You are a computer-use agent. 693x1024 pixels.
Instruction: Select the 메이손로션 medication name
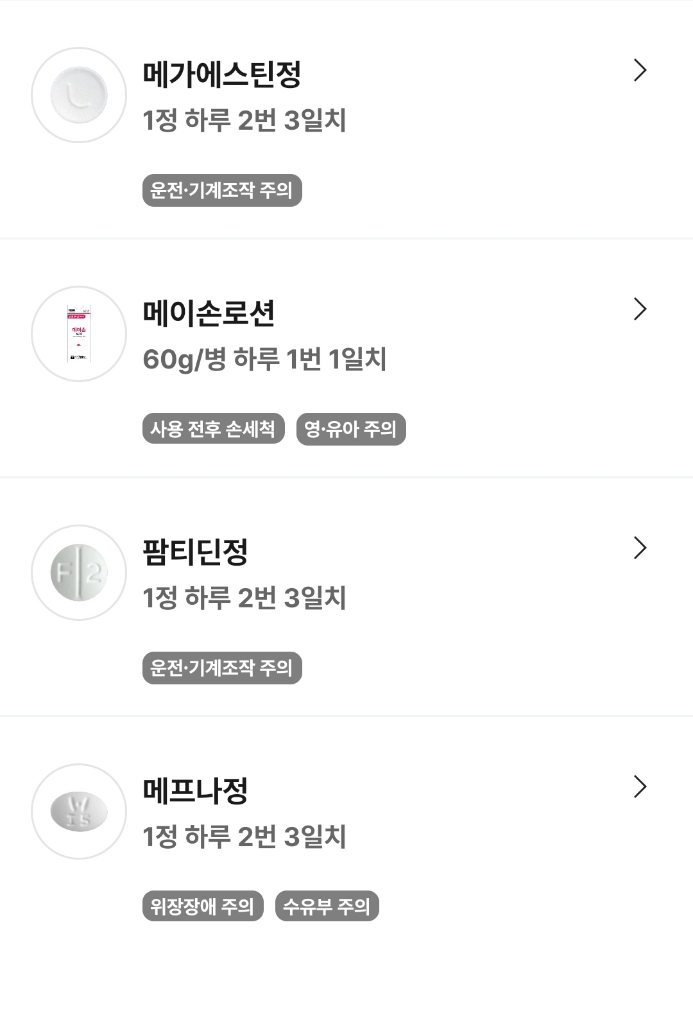(x=209, y=313)
